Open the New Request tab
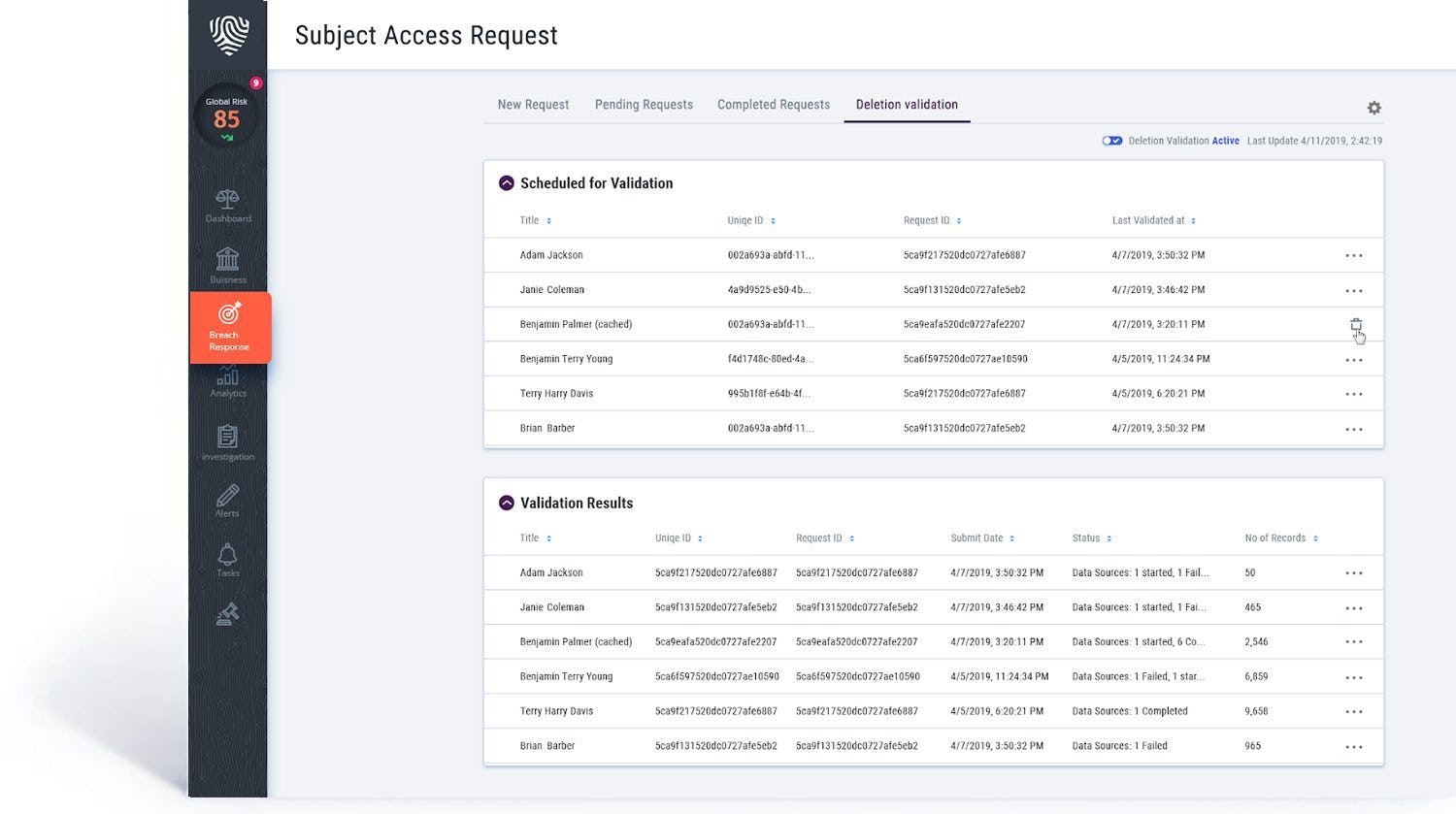Image resolution: width=1456 pixels, height=814 pixels. 533,104
